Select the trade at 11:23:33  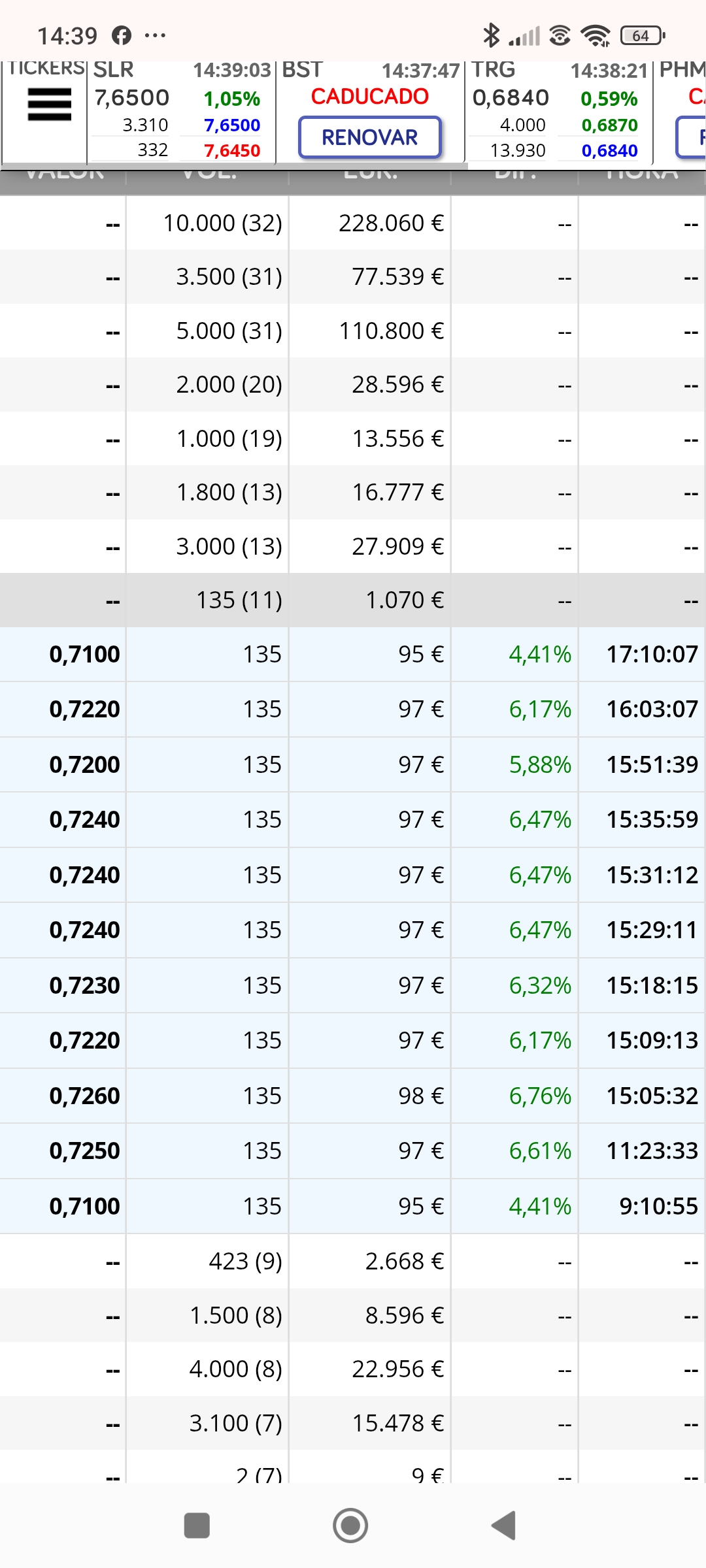coord(353,1151)
